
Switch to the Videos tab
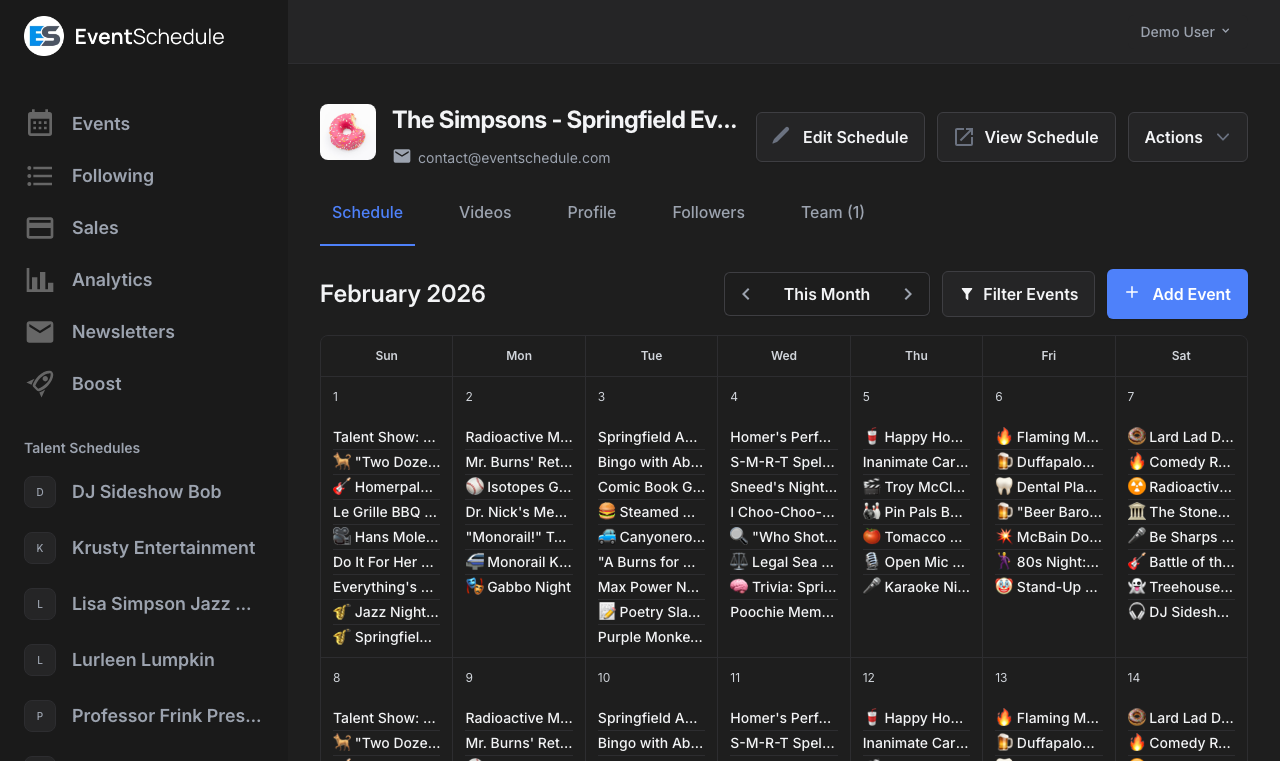[x=485, y=212]
